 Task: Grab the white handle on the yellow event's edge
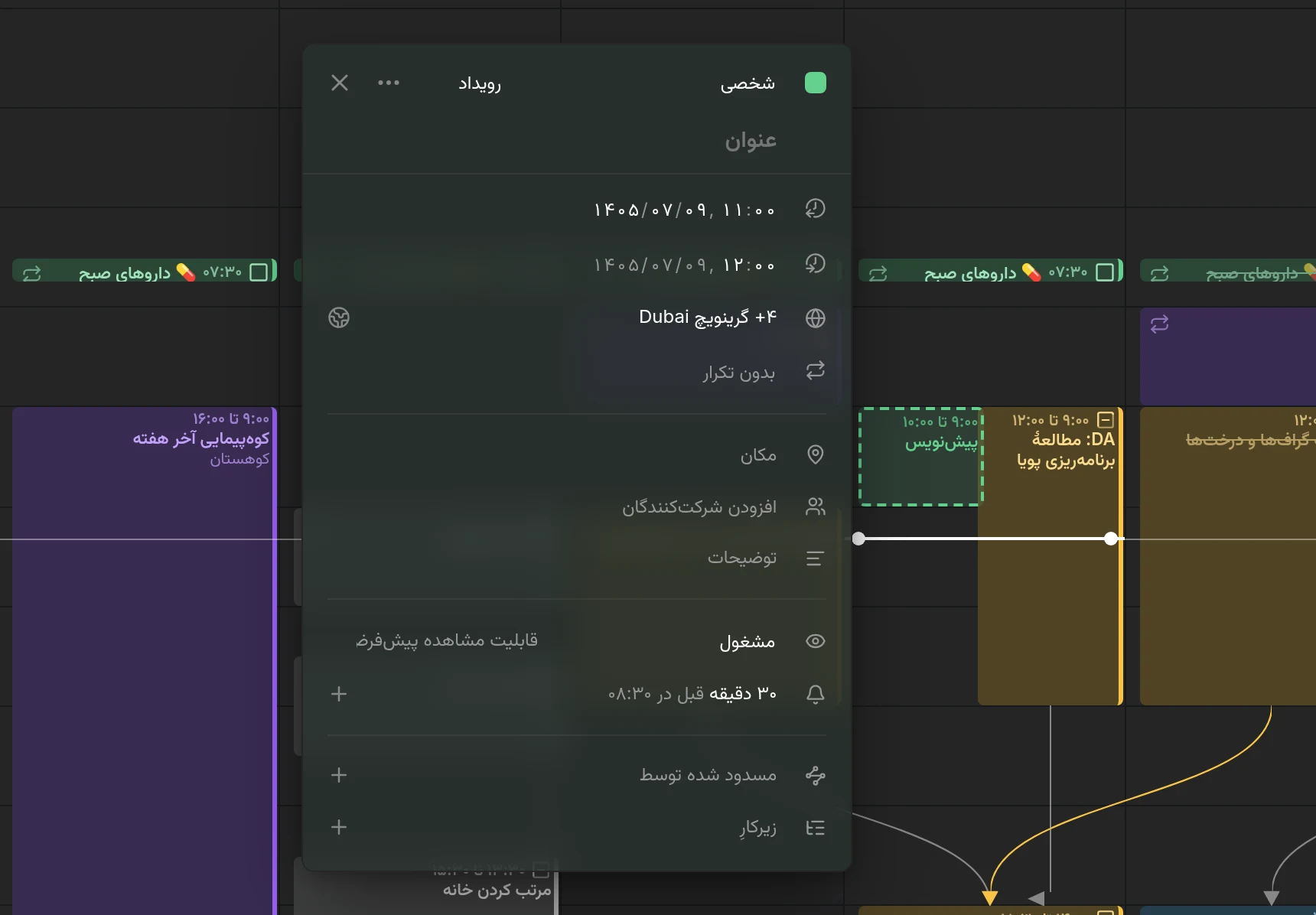[1111, 539]
